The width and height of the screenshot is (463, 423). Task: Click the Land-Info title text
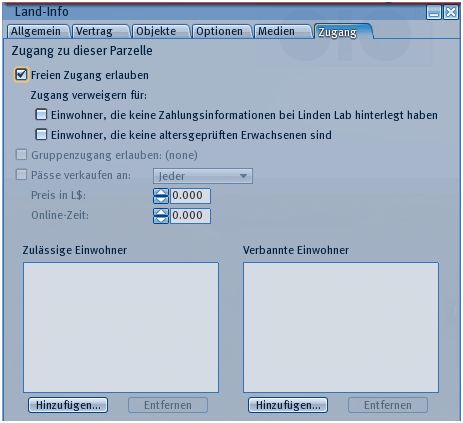tap(42, 12)
